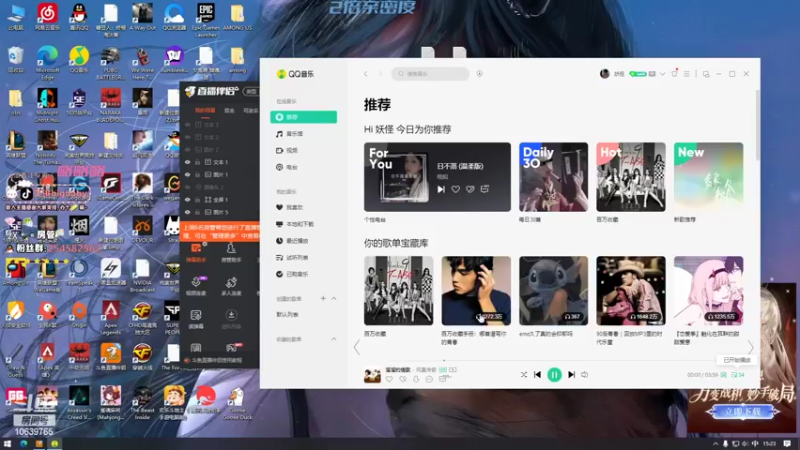800x450 pixels.
Task: Toggle visibility of 图片 1 layer
Action: [188, 174]
